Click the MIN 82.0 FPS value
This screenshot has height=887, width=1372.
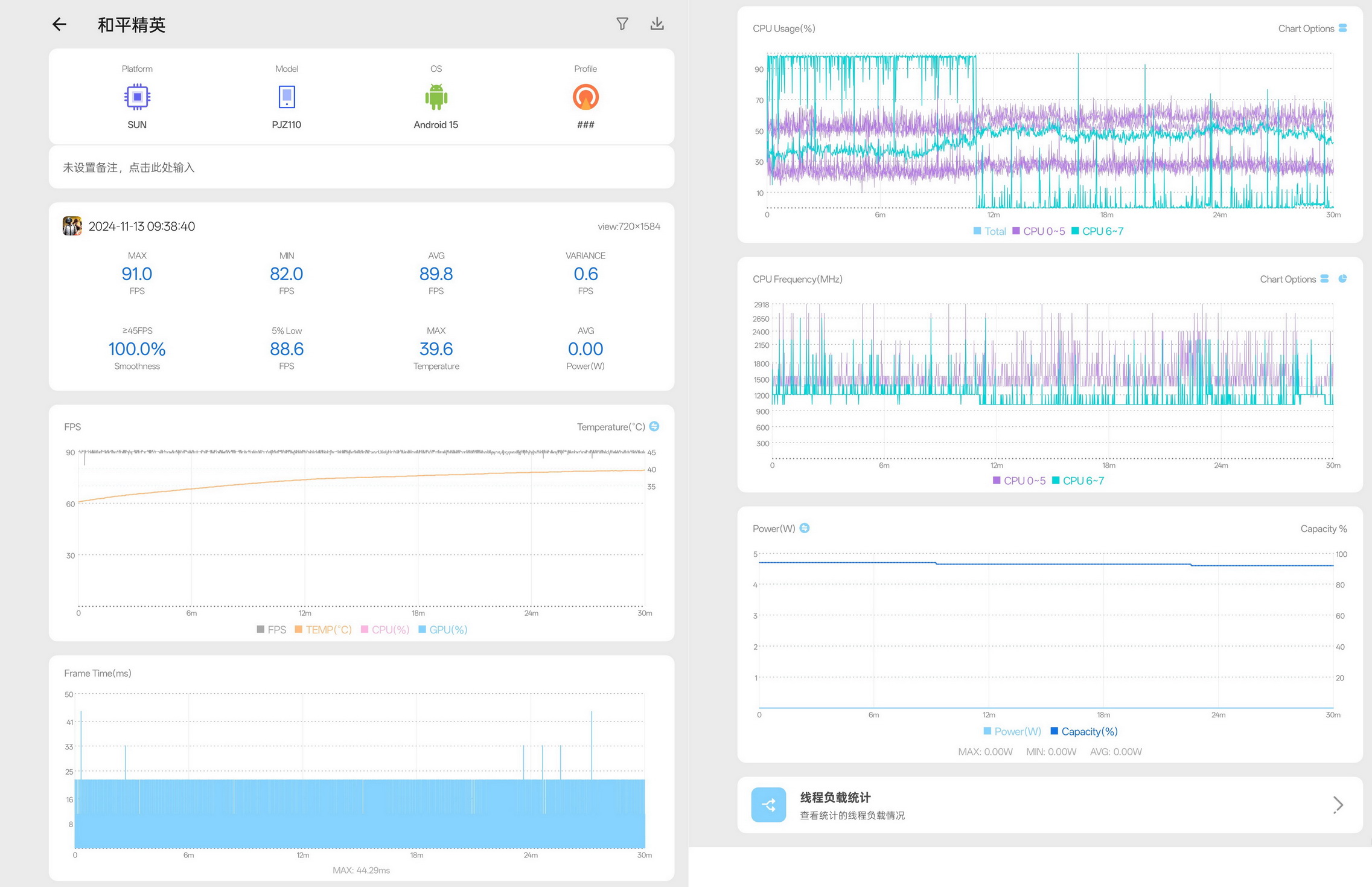[287, 274]
